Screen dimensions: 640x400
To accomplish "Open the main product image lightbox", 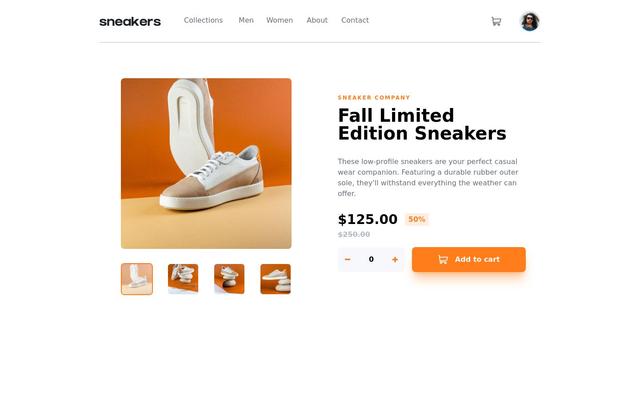I will coord(206,164).
